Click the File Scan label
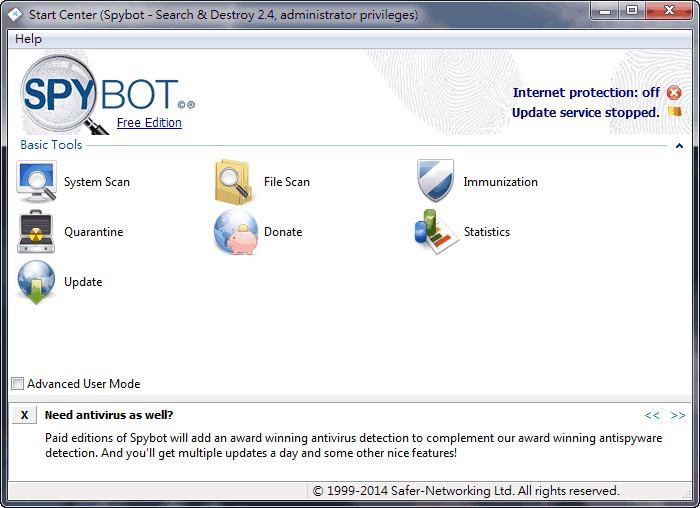 [x=287, y=182]
